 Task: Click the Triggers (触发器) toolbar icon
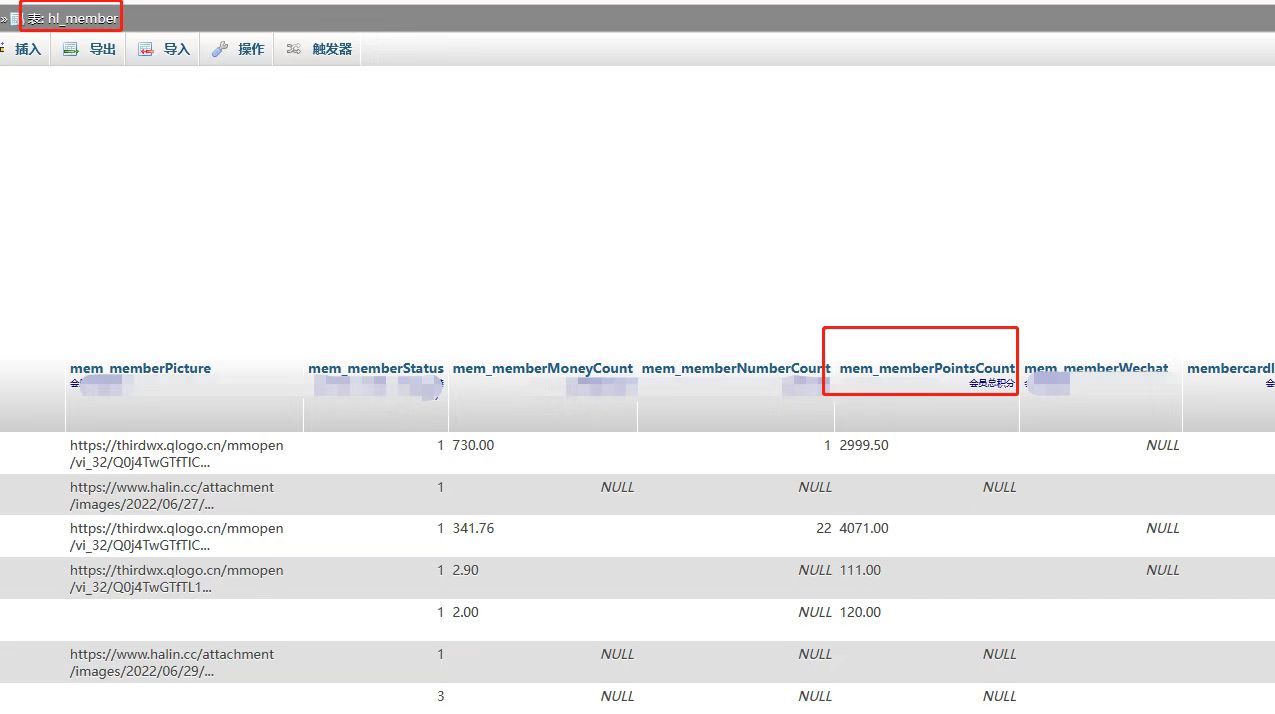point(294,49)
